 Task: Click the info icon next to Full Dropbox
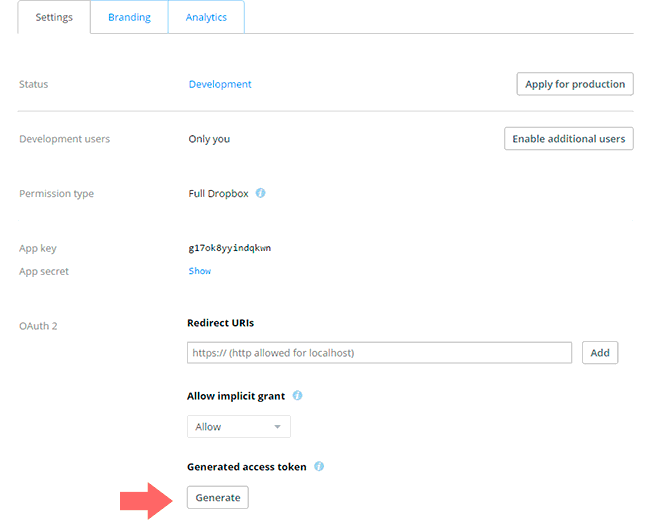(260, 193)
